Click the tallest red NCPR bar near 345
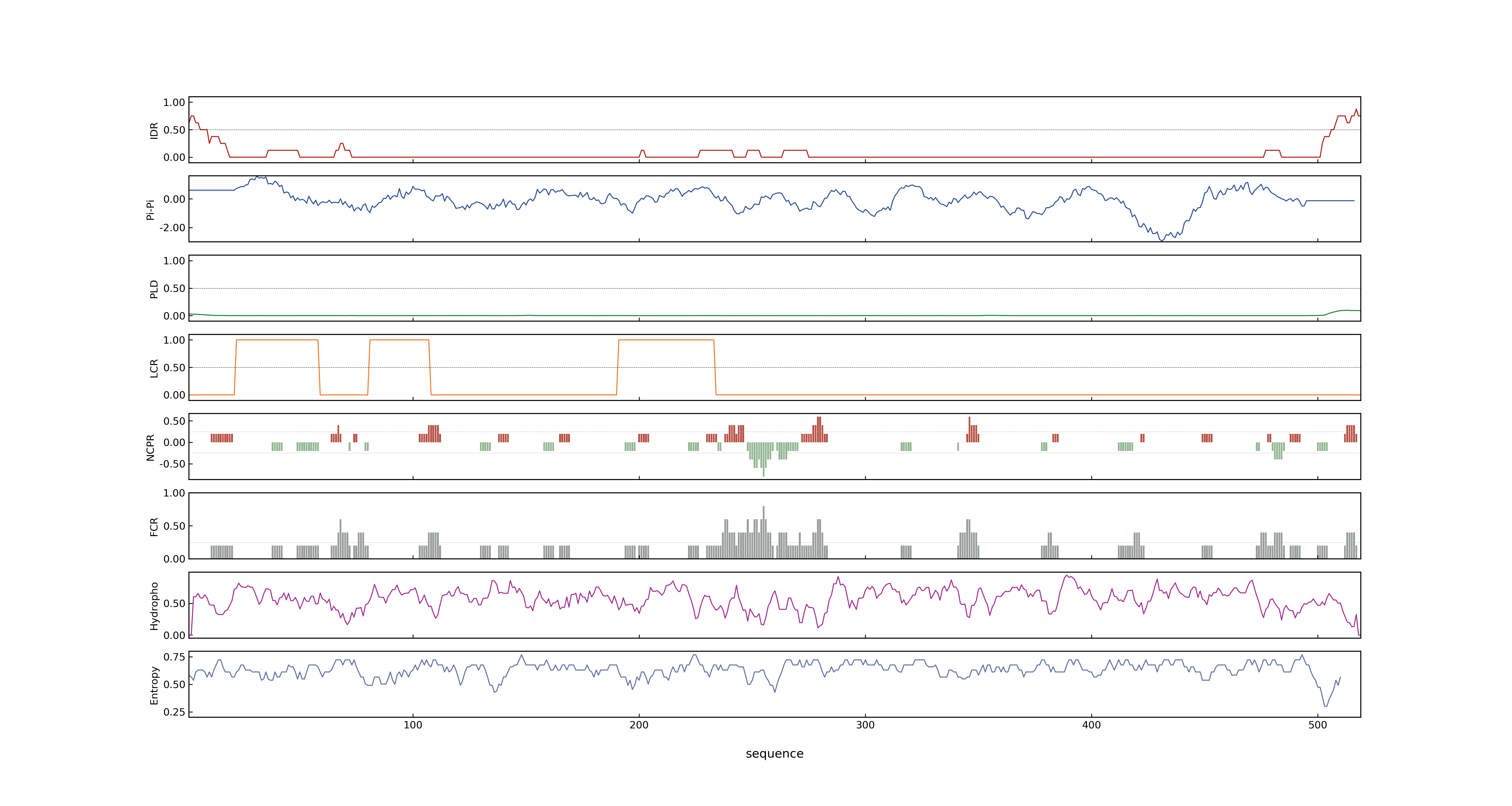Viewport: 1512px width, 806px height. coord(969,429)
